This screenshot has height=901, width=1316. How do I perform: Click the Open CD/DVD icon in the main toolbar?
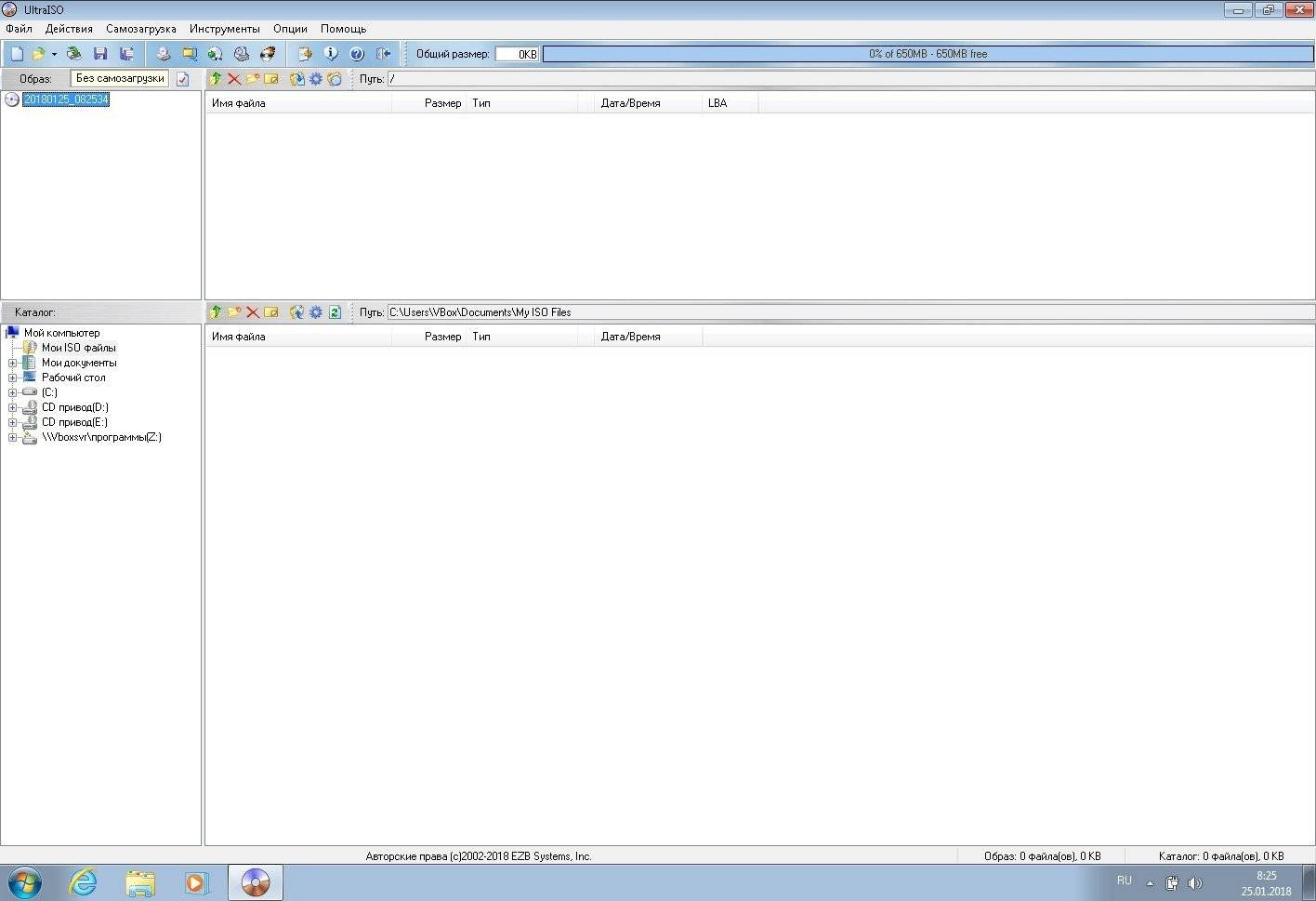73,54
